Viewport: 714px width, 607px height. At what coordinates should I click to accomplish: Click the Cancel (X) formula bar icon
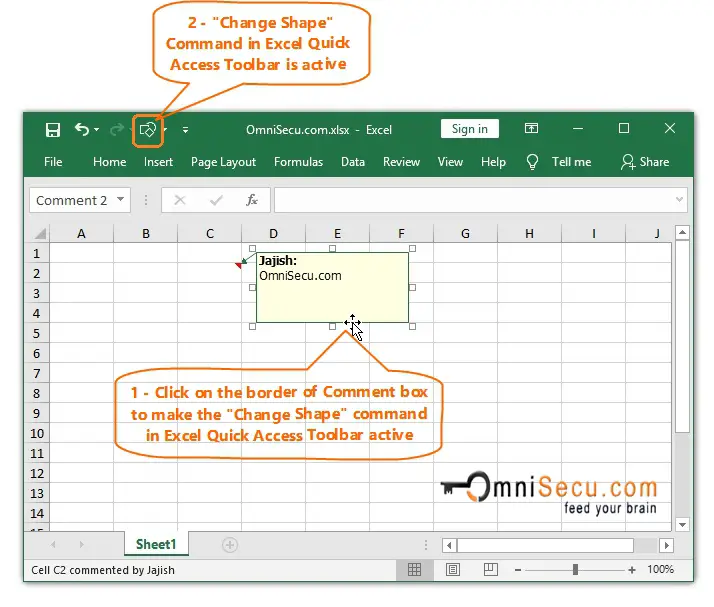[180, 200]
